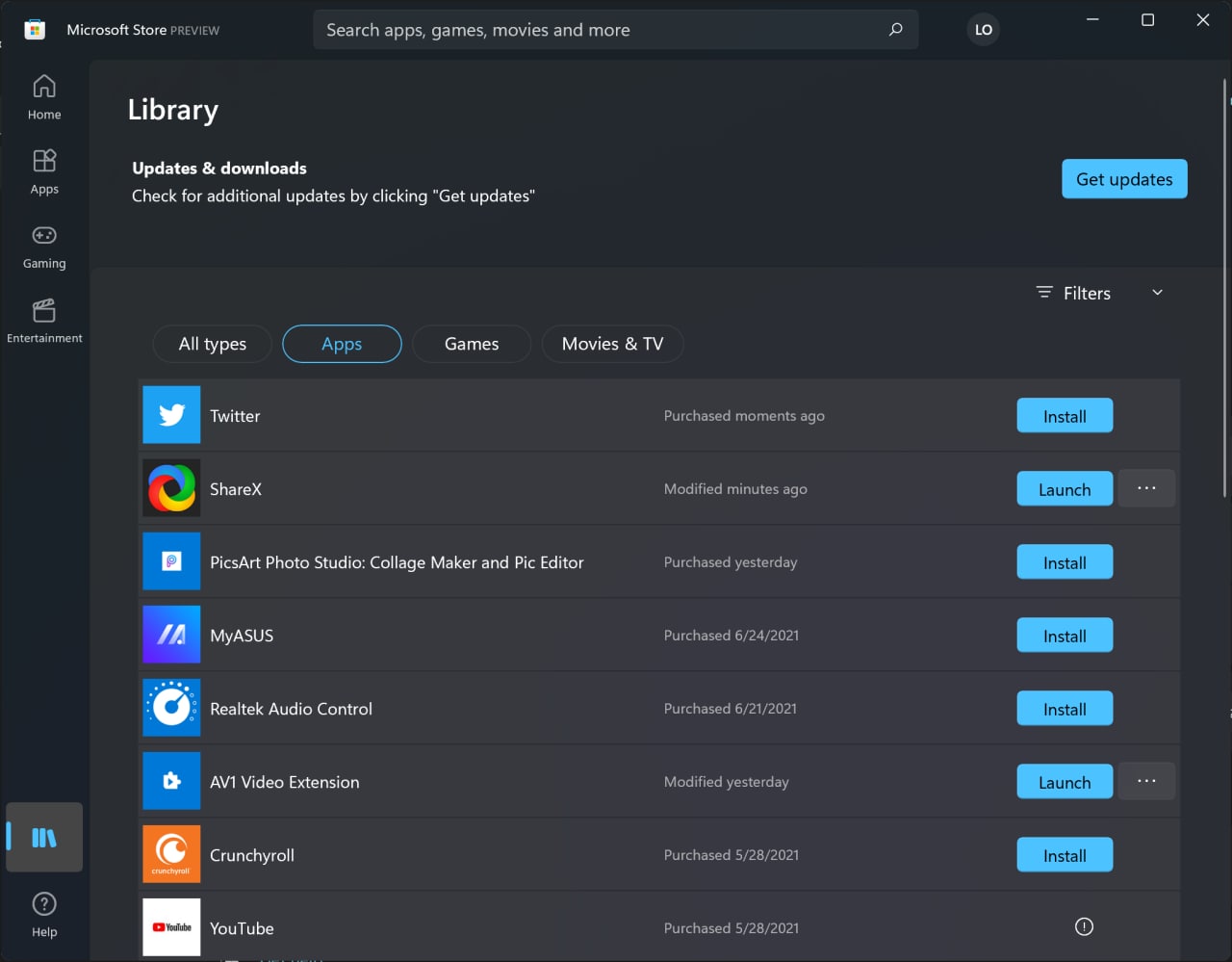Open the Home section in sidebar
The image size is (1232, 962).
pos(44,97)
